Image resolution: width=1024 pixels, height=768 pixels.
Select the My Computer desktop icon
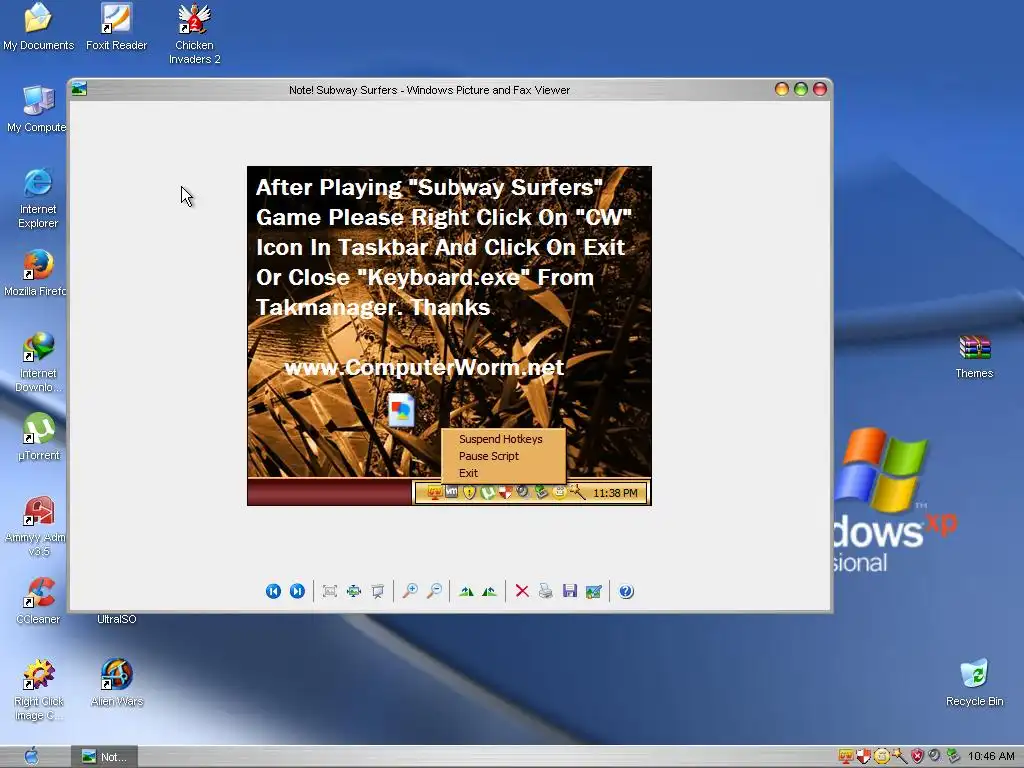pyautogui.click(x=37, y=110)
